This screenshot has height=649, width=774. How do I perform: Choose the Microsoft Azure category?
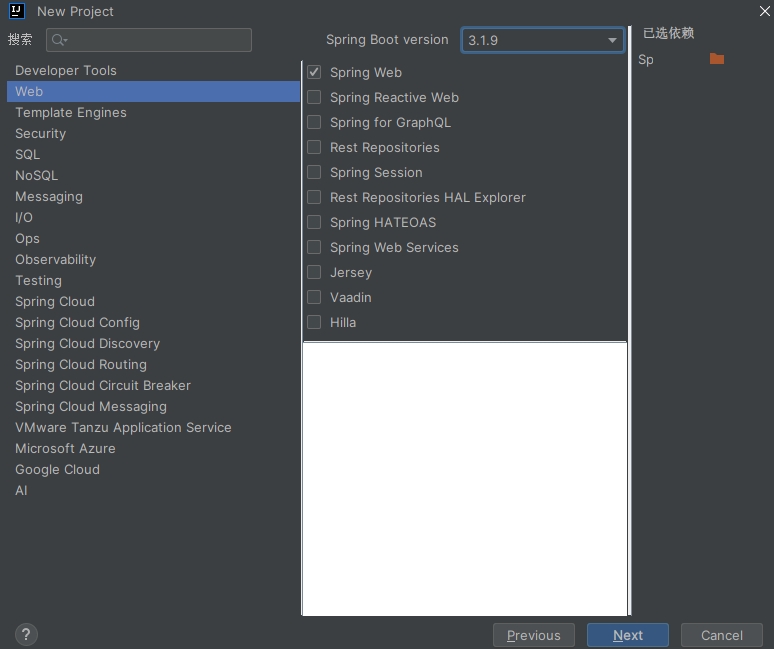coord(153,449)
